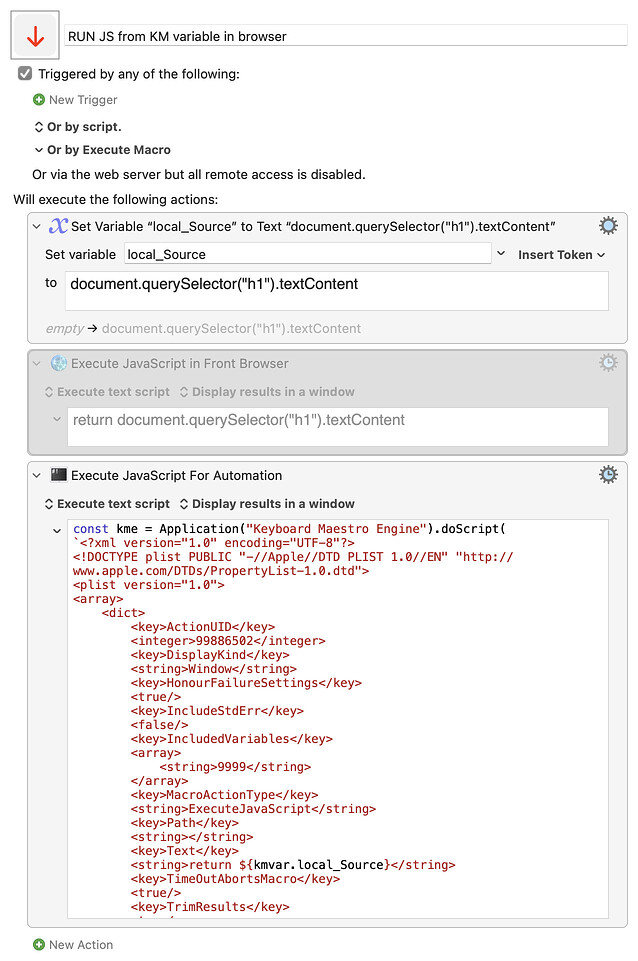Click the Execute JavaScript in Front Browser title

(180, 363)
